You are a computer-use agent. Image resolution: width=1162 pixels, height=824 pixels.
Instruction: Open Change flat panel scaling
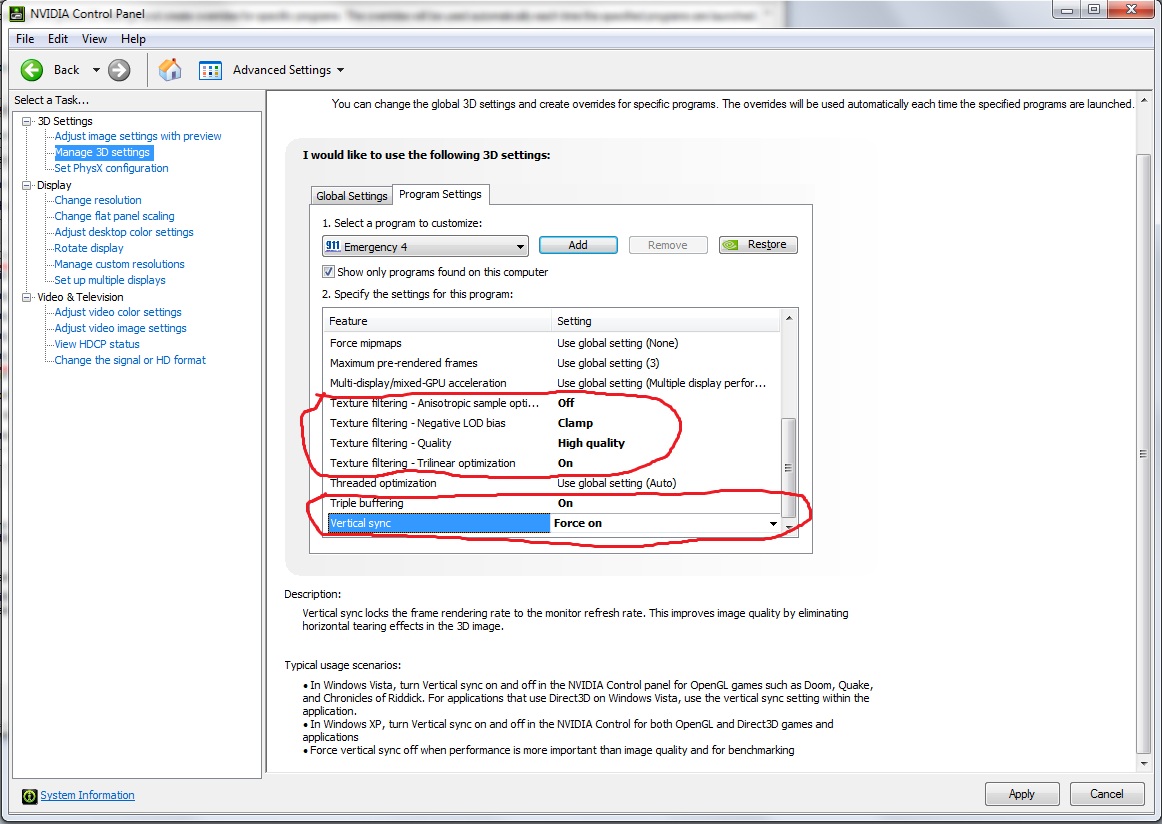coord(114,216)
